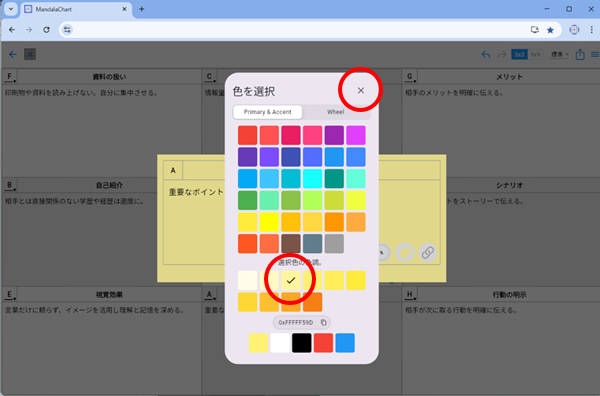Select the メリット cell title
This screenshot has width=600, height=396.
tap(509, 77)
